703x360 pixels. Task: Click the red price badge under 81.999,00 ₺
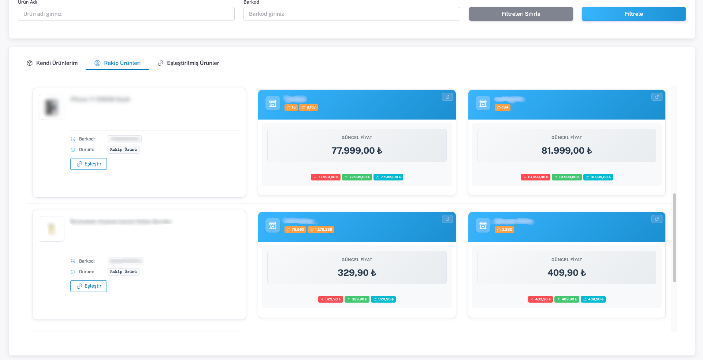coord(535,177)
